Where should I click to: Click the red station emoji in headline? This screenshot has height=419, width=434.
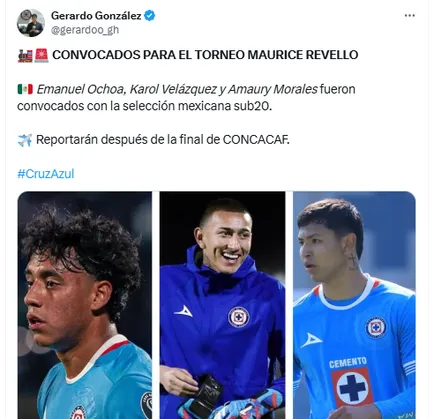tap(41, 55)
